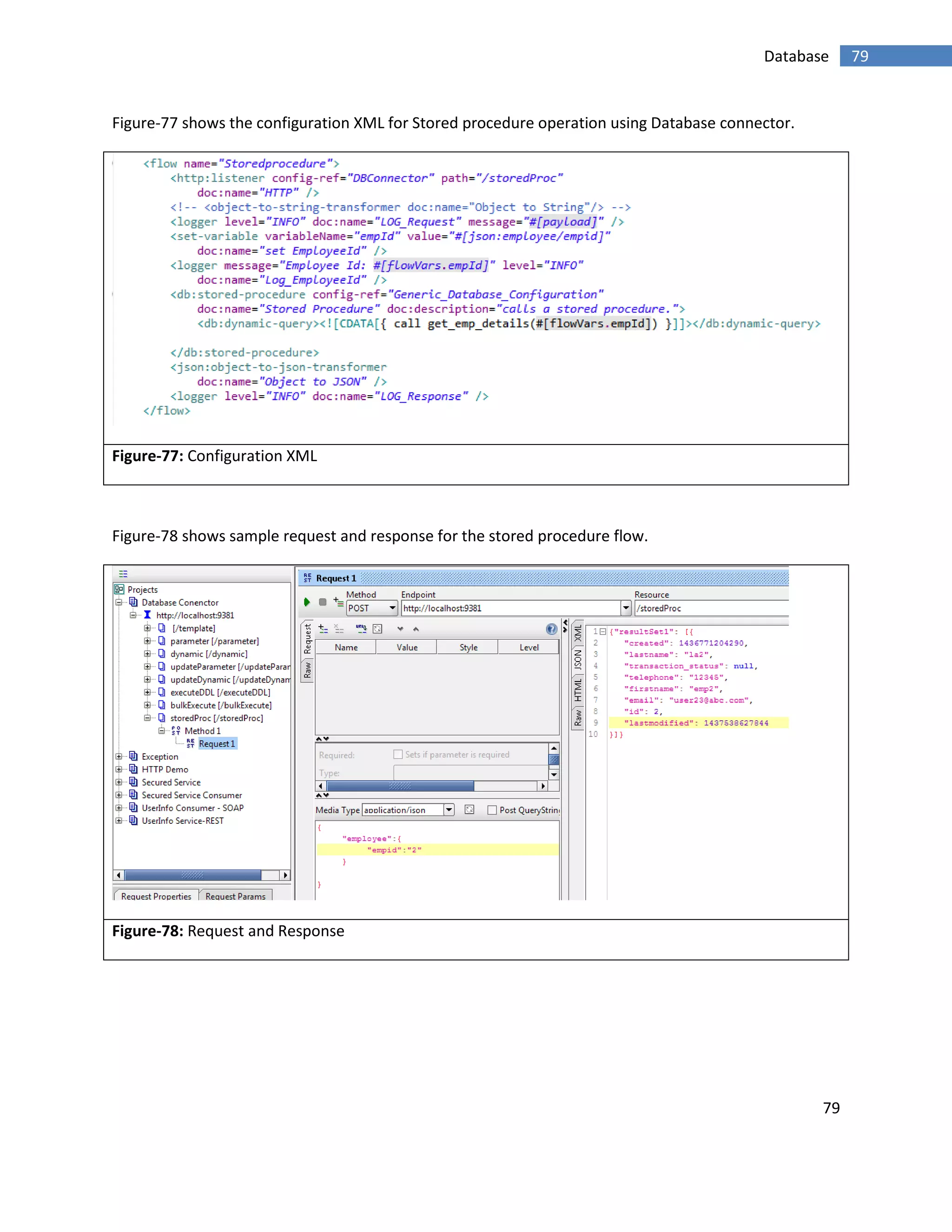Click the Projects root icon
952x1232 pixels.
(x=119, y=589)
